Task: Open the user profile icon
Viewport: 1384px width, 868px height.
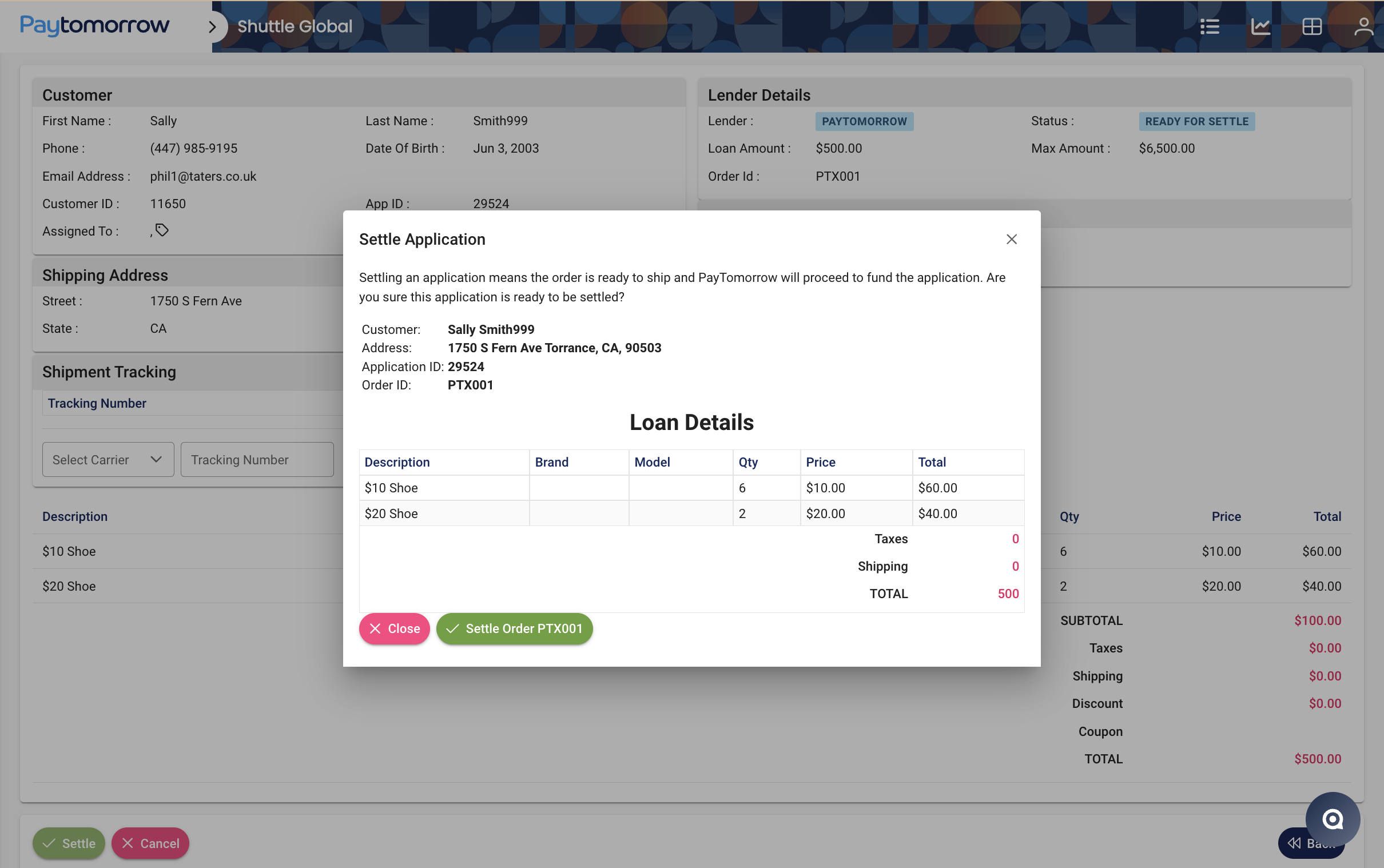Action: [1363, 26]
